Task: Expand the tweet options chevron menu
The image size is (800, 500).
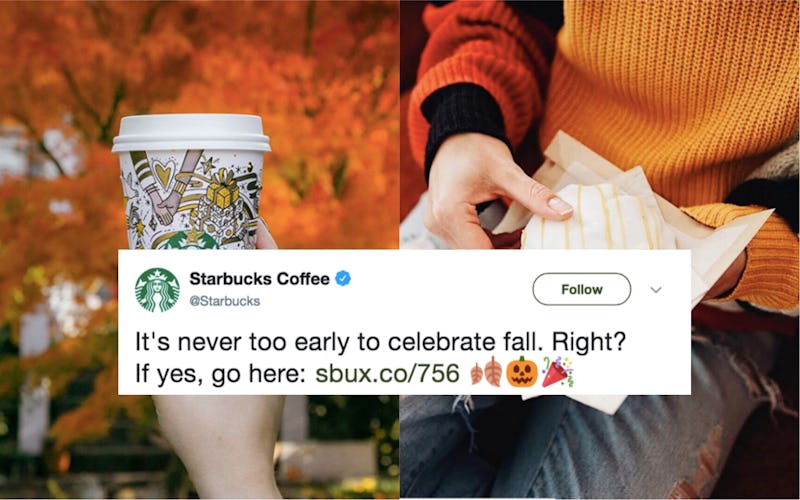Action: click(x=656, y=290)
